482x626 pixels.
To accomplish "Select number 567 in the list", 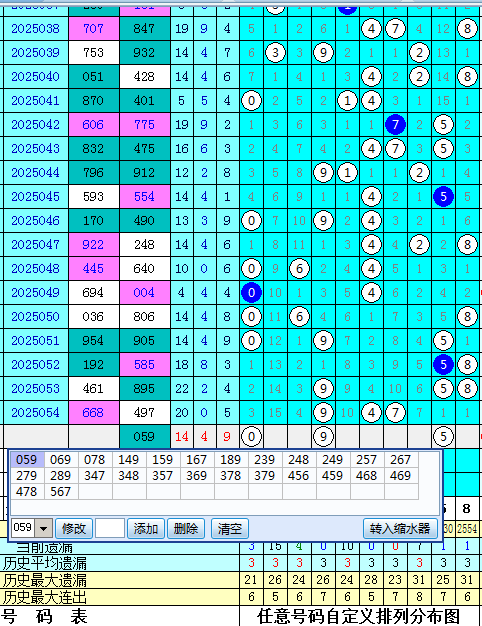I will [61, 491].
